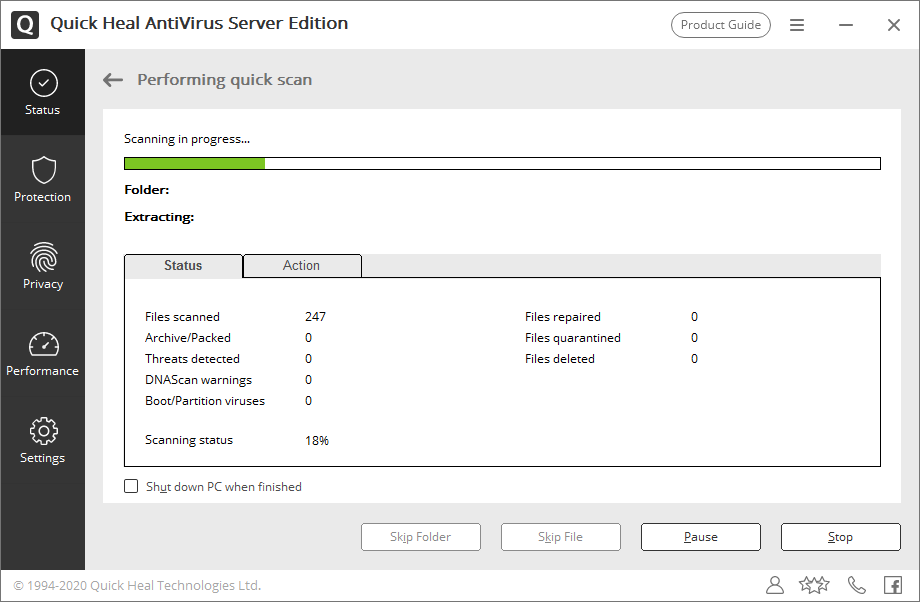Click the Boot/Partition viruses label
Screen dimensions: 920x602
click(205, 401)
